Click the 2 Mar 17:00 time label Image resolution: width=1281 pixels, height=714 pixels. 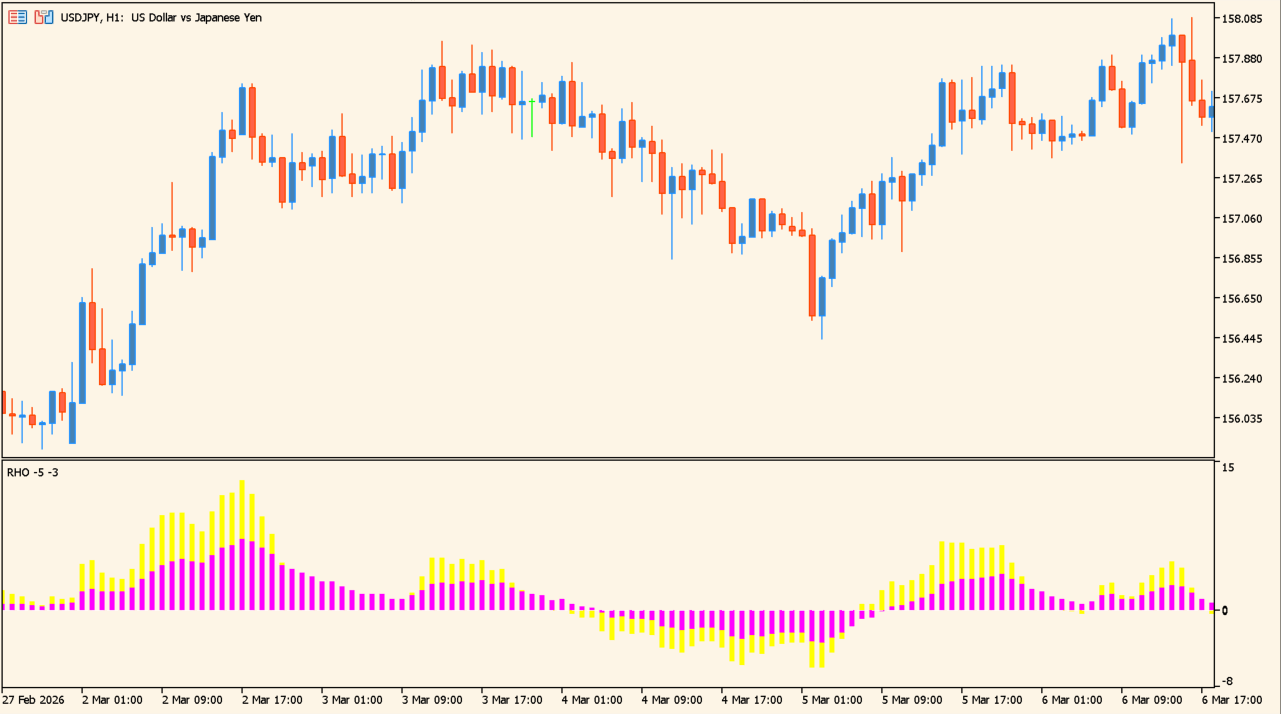pos(272,700)
